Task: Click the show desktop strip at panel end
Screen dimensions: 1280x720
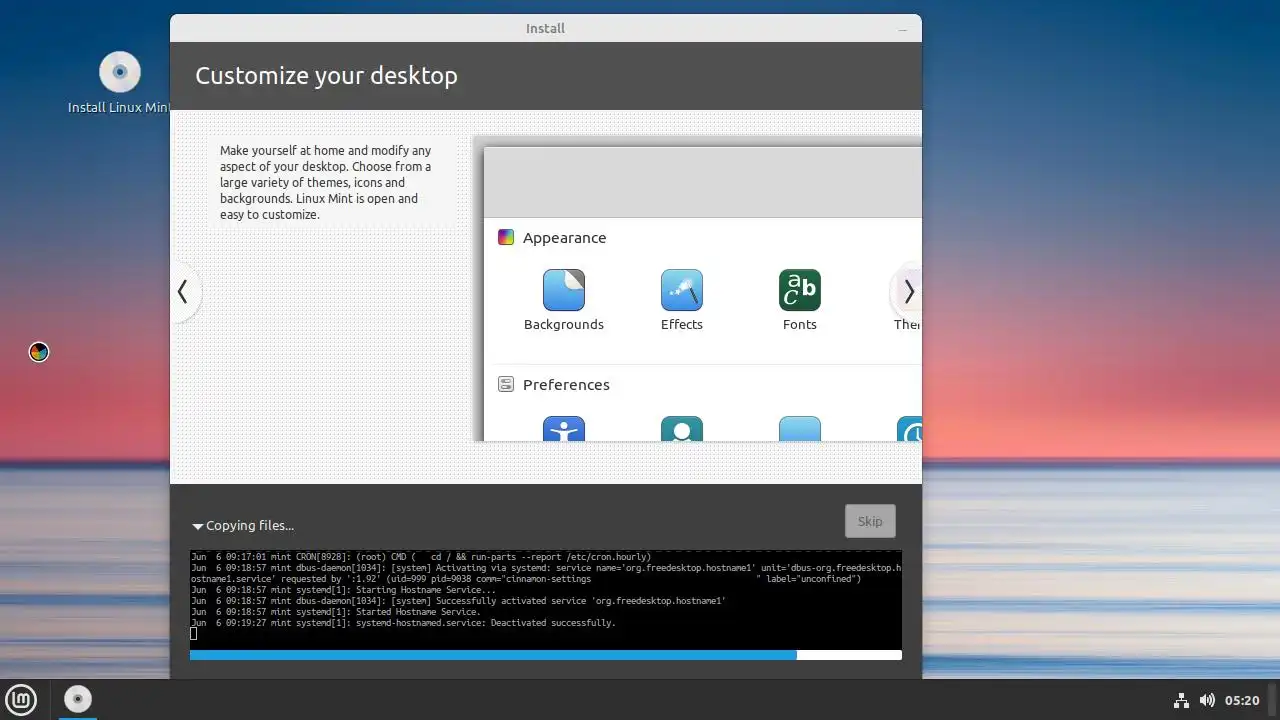Action: [1274, 700]
